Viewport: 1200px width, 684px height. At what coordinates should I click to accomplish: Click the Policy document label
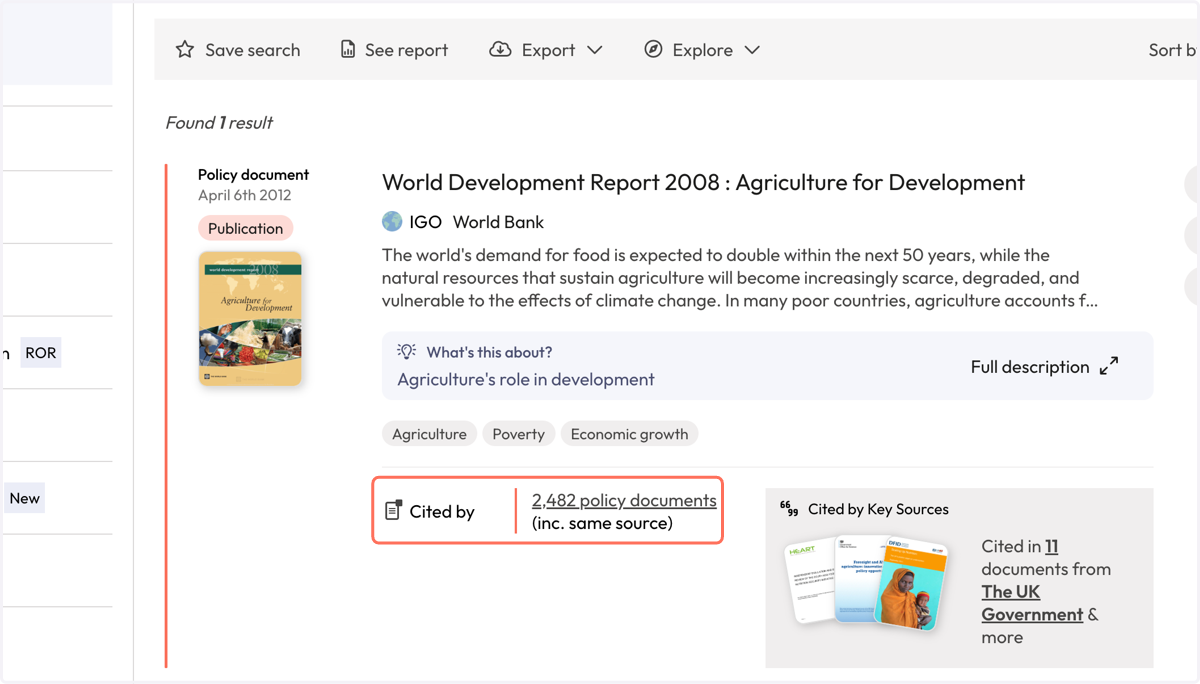click(253, 174)
